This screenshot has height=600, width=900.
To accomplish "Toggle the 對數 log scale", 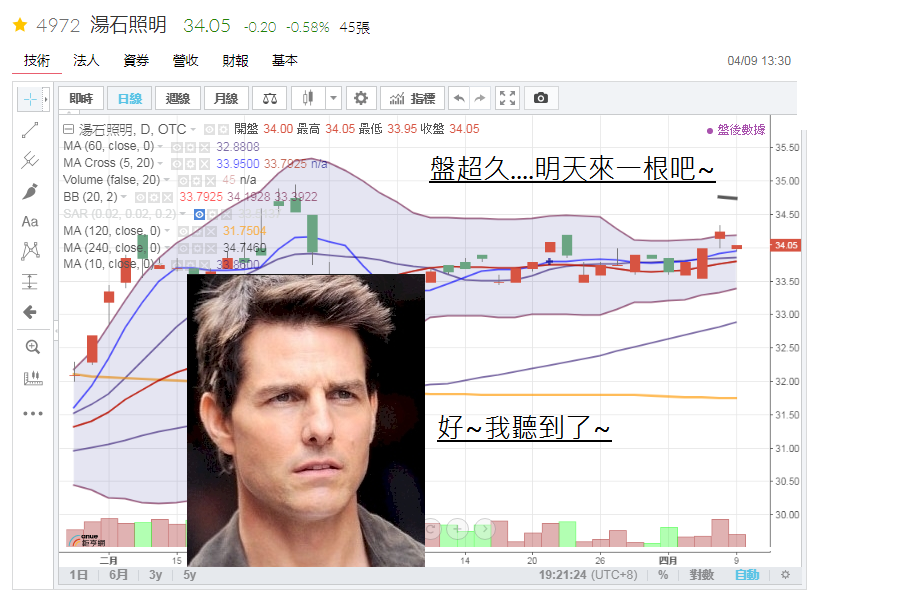I will point(701,575).
